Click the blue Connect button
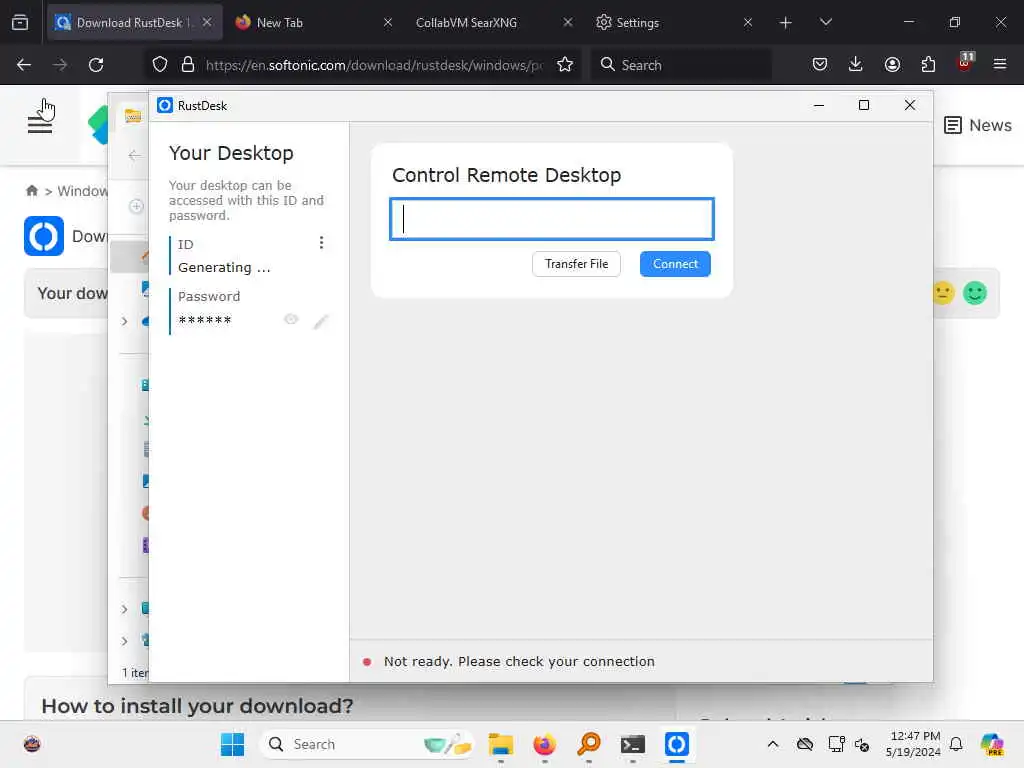 pyautogui.click(x=675, y=264)
